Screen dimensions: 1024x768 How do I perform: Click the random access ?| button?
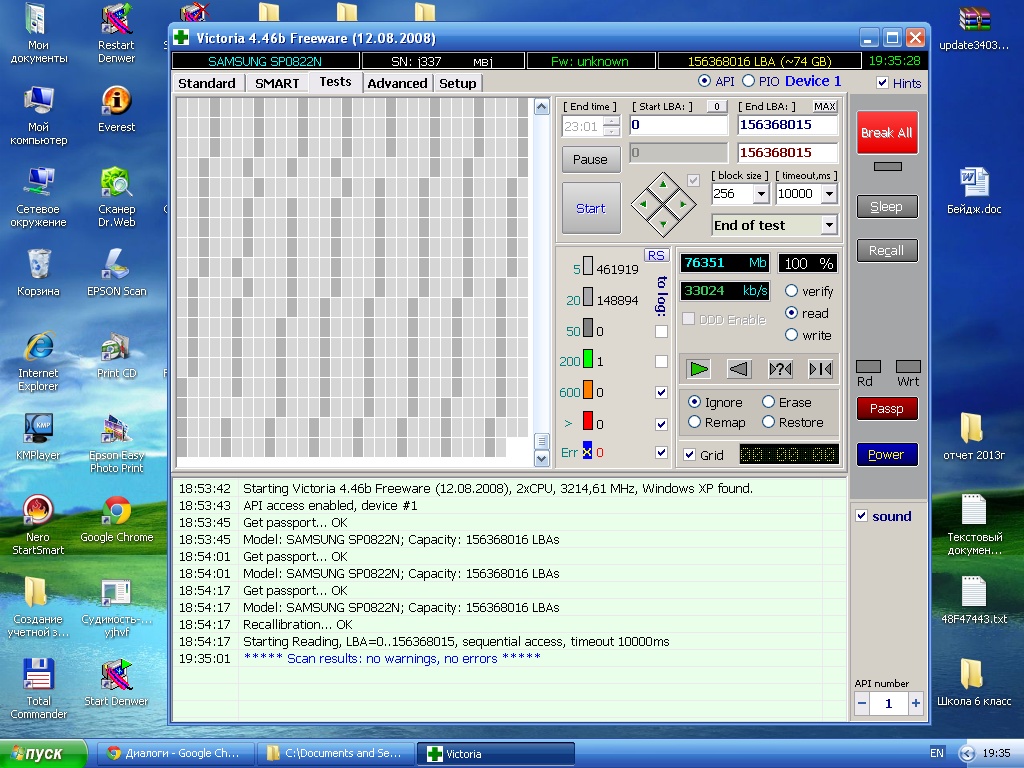780,369
